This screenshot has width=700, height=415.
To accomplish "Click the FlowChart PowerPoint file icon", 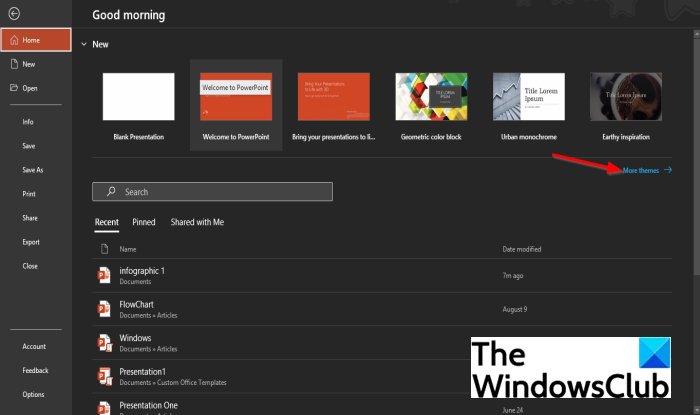I will click(x=104, y=309).
